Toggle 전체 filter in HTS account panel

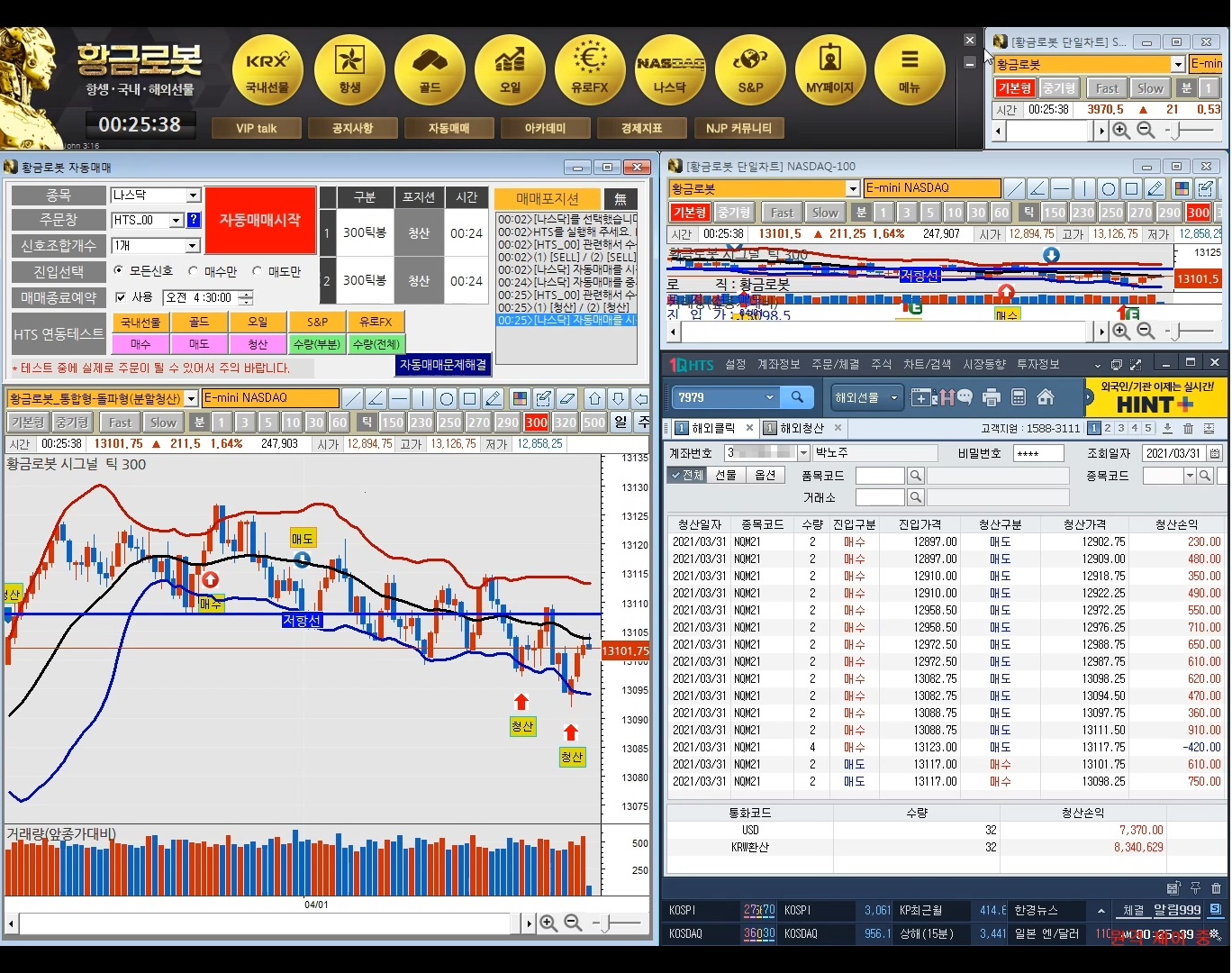(687, 475)
